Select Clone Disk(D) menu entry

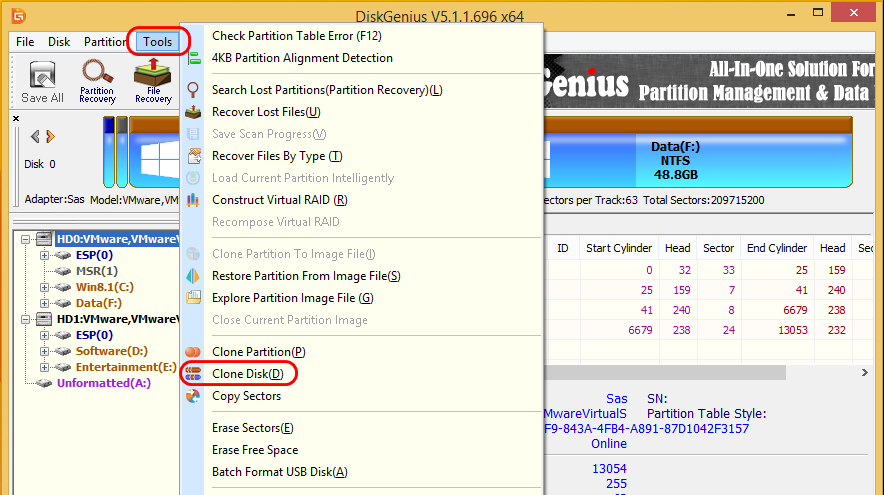(247, 374)
